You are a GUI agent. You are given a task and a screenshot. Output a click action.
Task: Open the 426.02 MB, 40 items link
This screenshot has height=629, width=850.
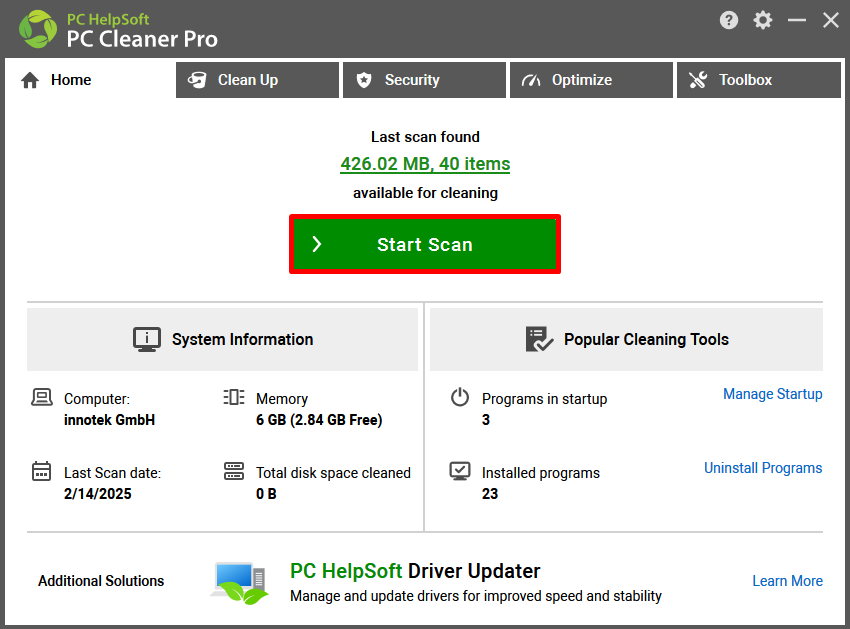coord(425,164)
